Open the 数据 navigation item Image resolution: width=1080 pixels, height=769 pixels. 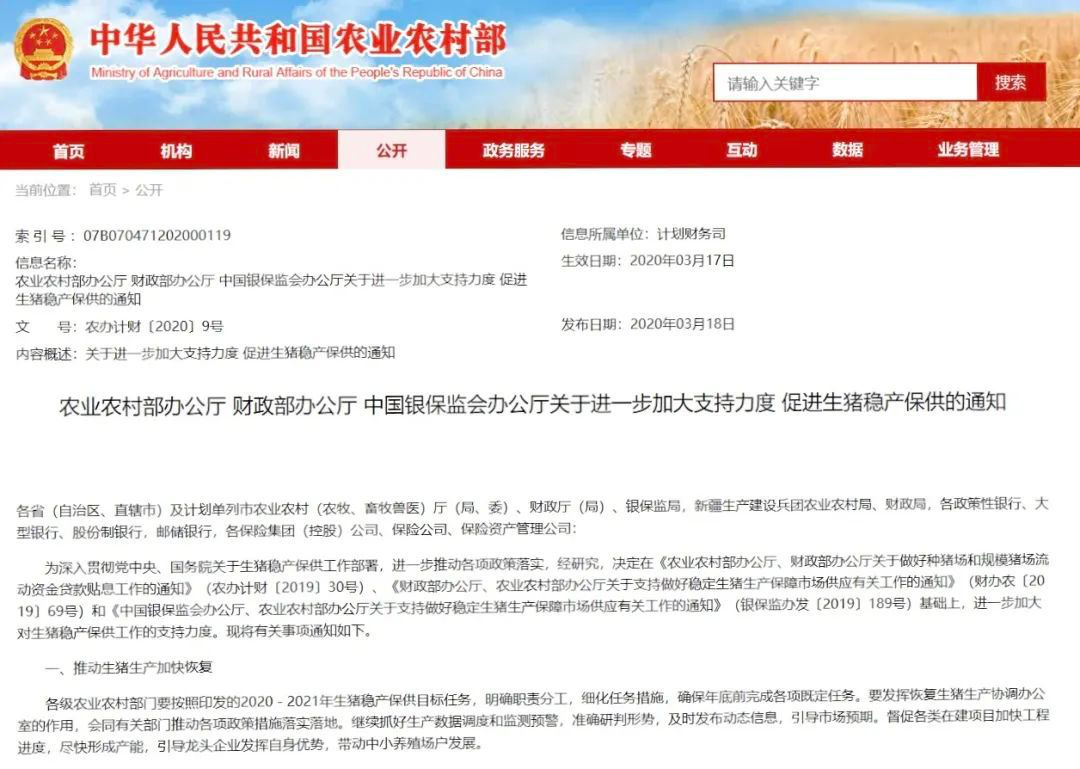(847, 150)
